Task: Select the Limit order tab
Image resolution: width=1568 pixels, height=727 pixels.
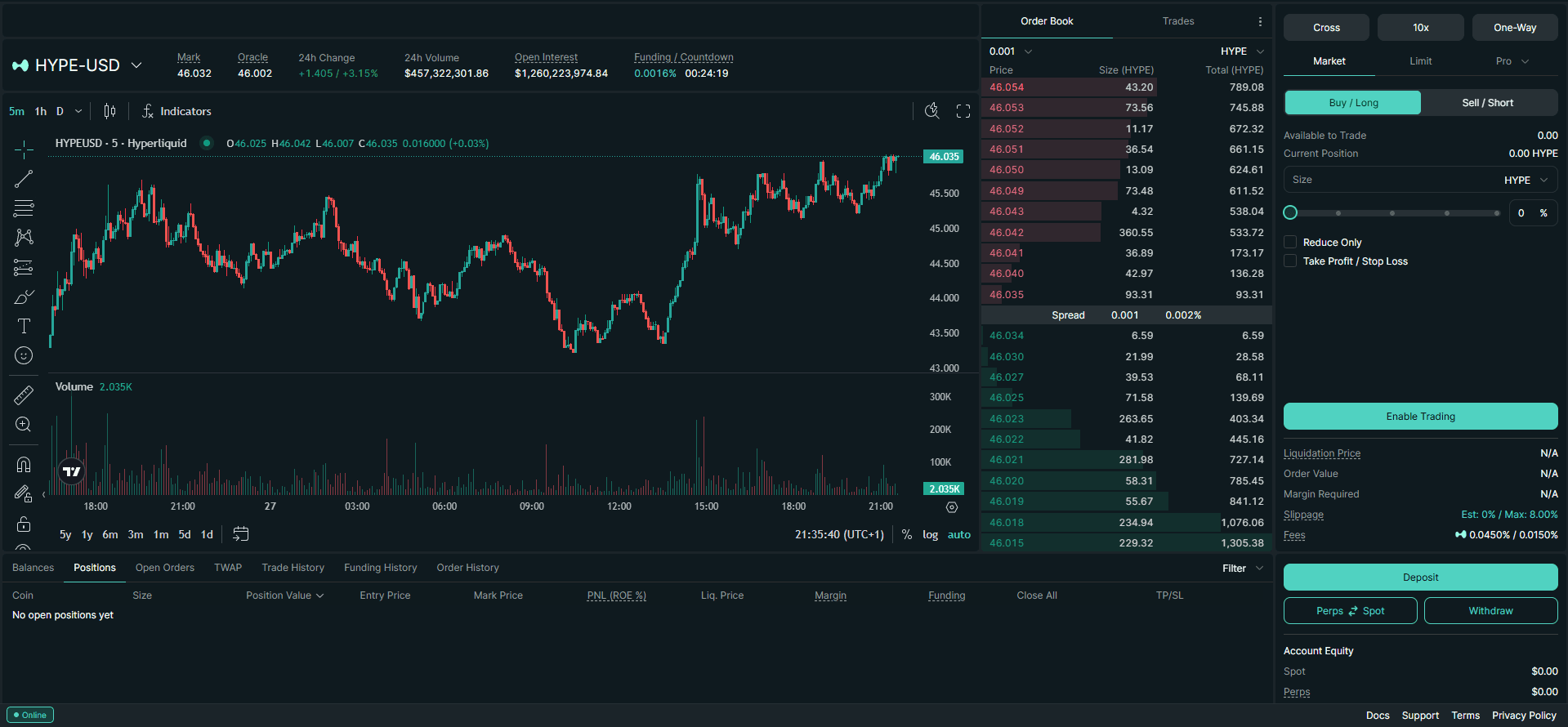Action: pyautogui.click(x=1420, y=61)
